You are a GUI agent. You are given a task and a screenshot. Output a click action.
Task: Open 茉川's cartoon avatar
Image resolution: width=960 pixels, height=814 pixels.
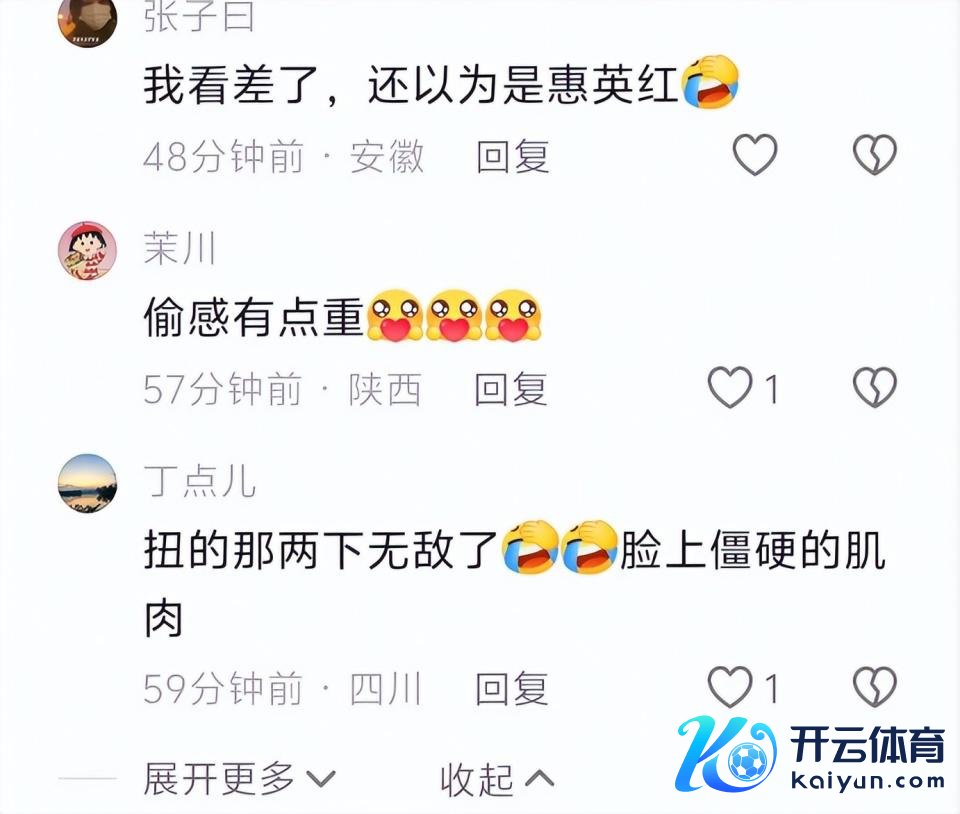pyautogui.click(x=87, y=250)
